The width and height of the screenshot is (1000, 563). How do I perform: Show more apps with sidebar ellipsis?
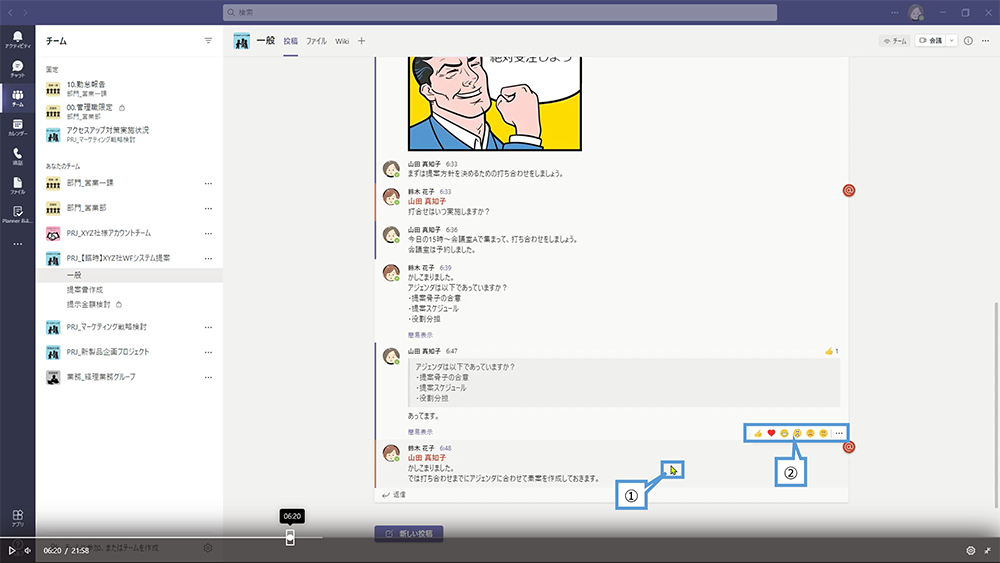click(17, 244)
